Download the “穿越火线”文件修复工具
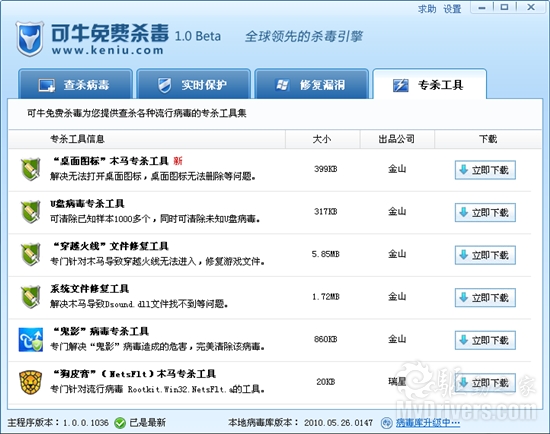The height and width of the screenshot is (434, 550). coord(485,255)
